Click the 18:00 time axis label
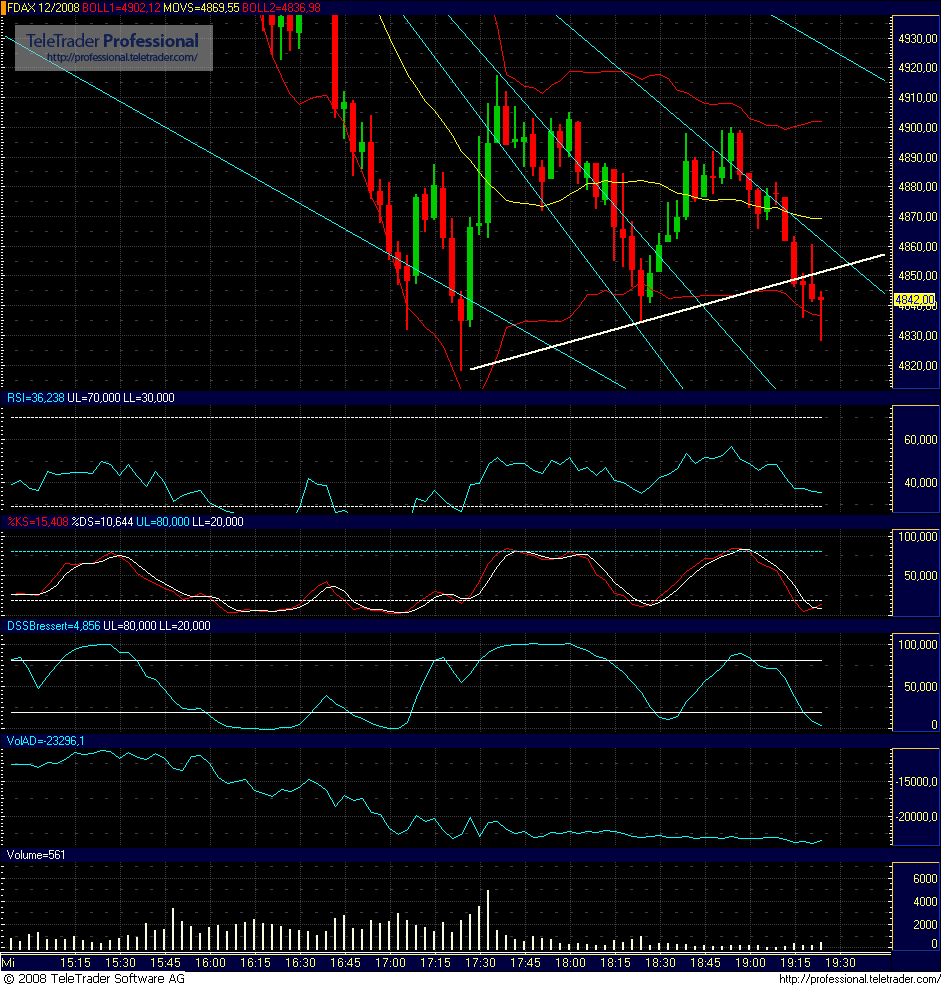941x988 pixels. [x=570, y=963]
